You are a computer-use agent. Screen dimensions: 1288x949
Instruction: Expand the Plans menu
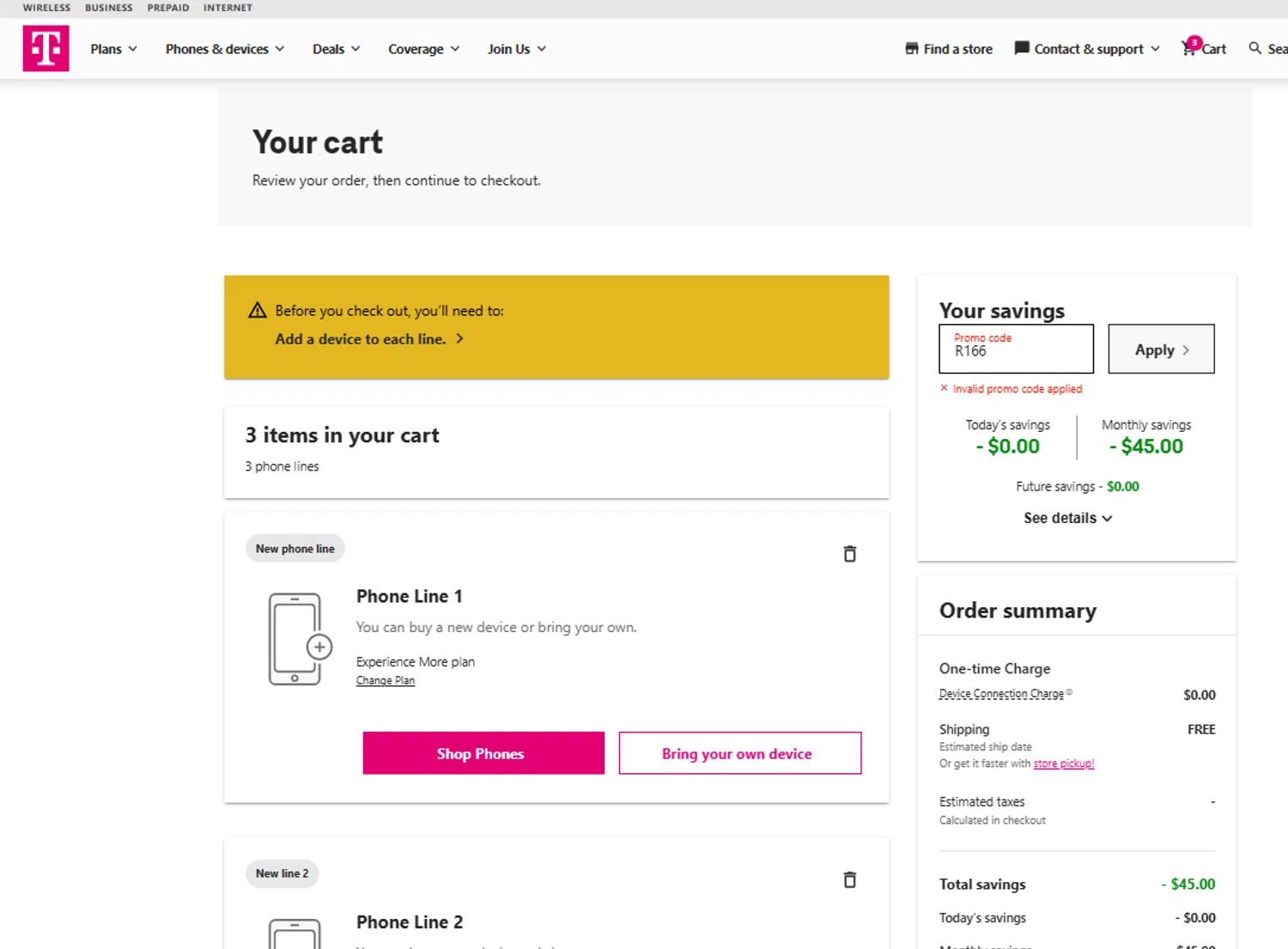pos(113,49)
